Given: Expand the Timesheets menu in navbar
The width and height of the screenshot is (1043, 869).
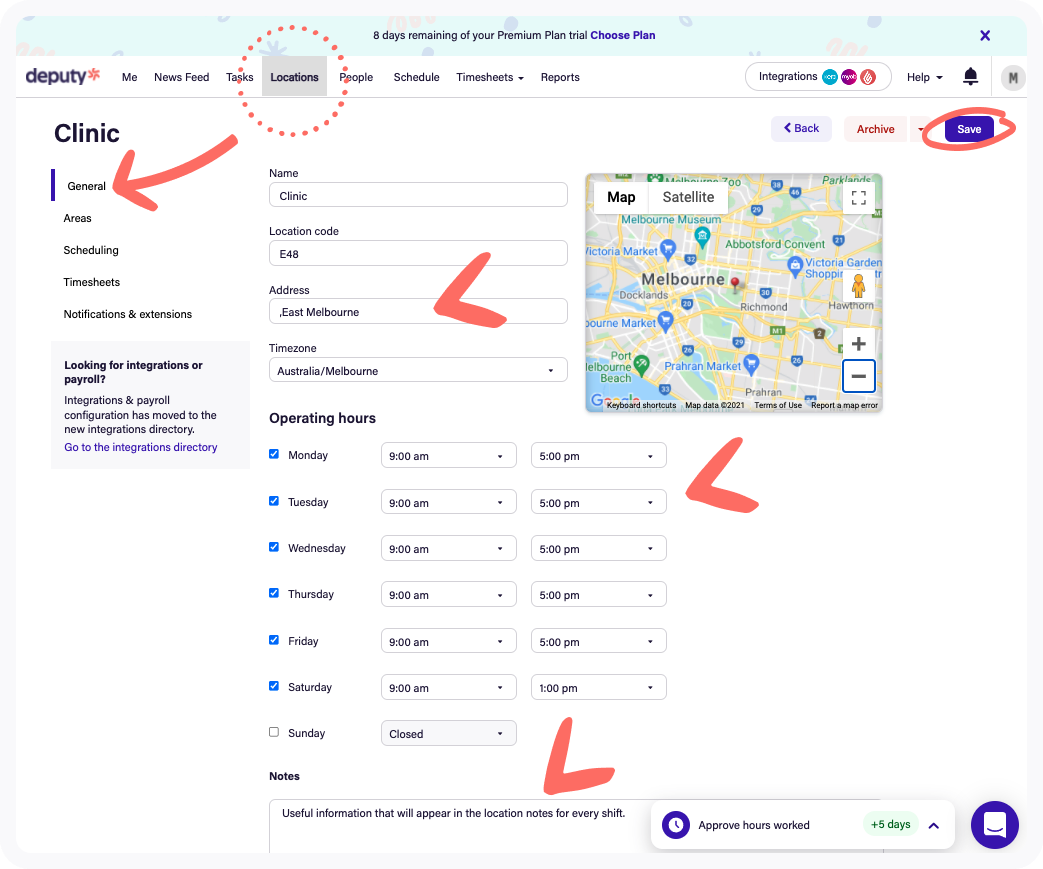Looking at the screenshot, I should click(489, 77).
